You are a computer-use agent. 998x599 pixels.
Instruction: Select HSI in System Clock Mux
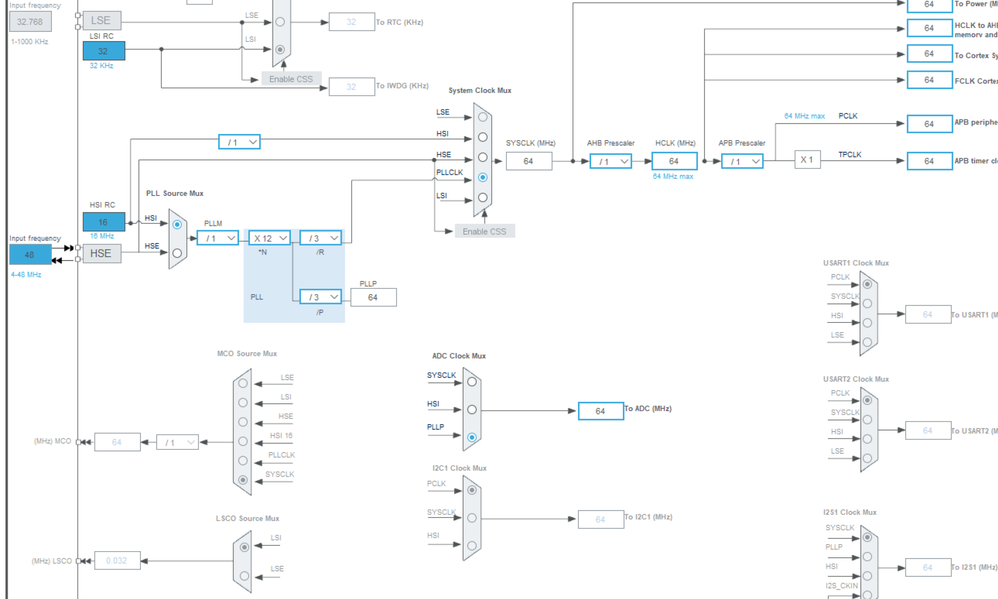[482, 137]
